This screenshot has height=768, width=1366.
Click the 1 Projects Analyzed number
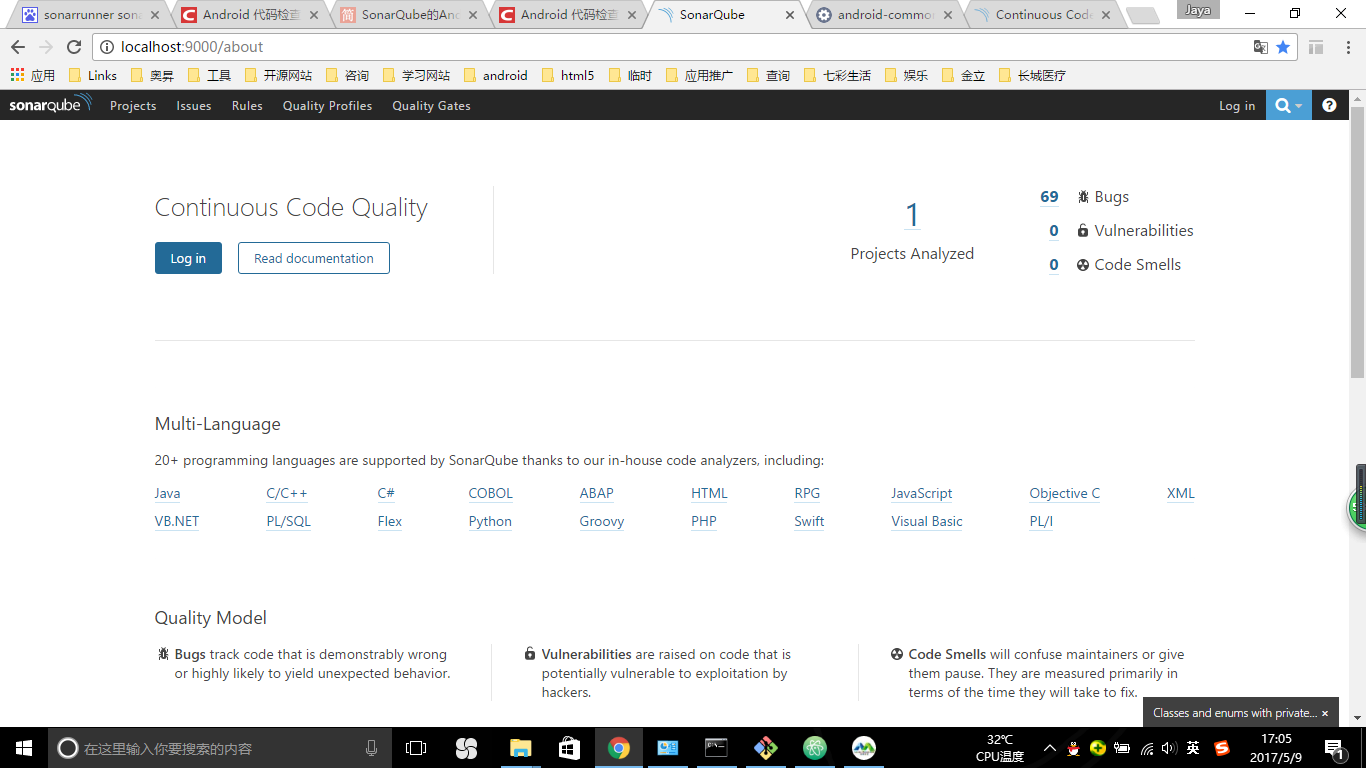click(x=912, y=215)
